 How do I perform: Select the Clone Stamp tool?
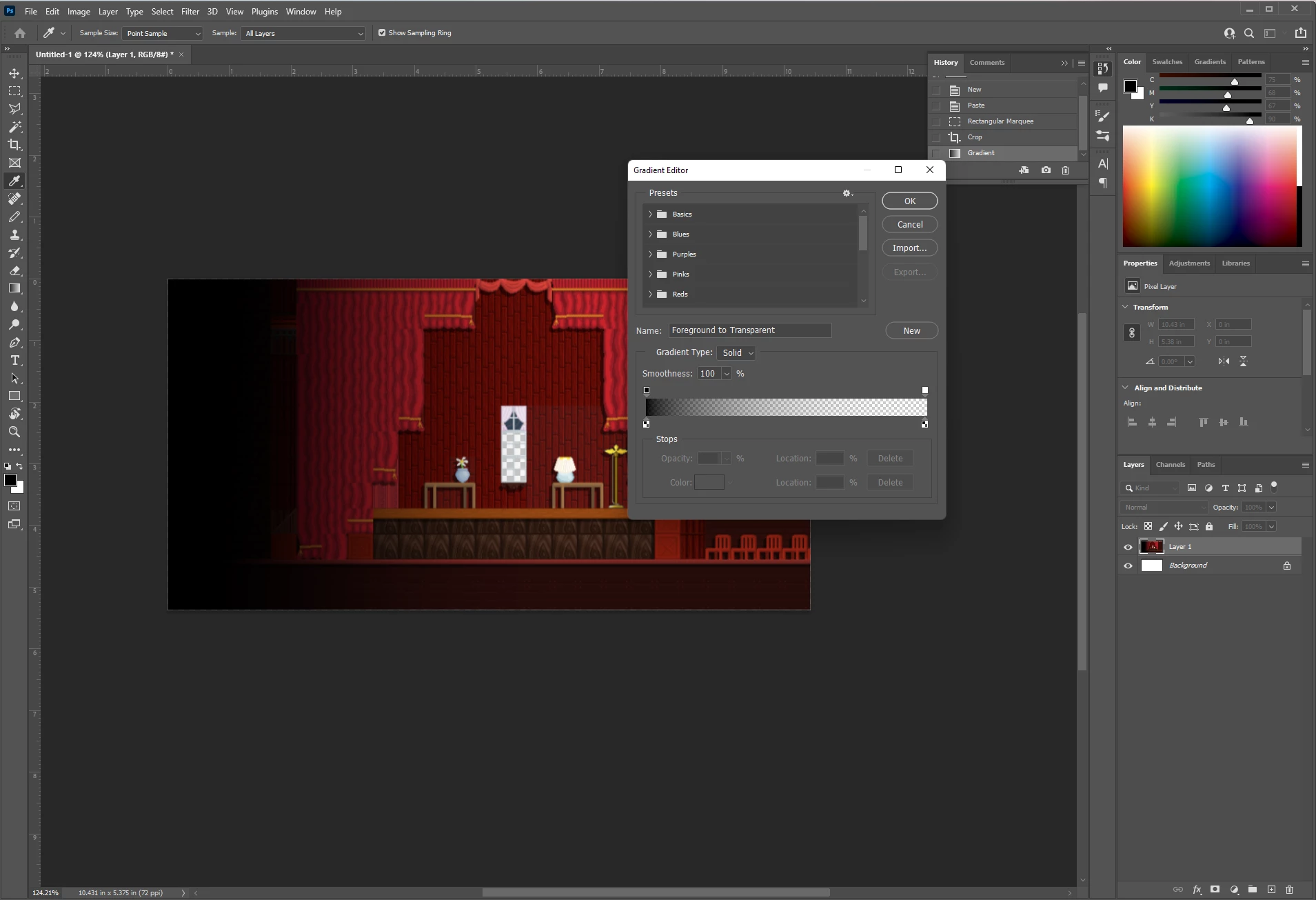click(x=14, y=234)
